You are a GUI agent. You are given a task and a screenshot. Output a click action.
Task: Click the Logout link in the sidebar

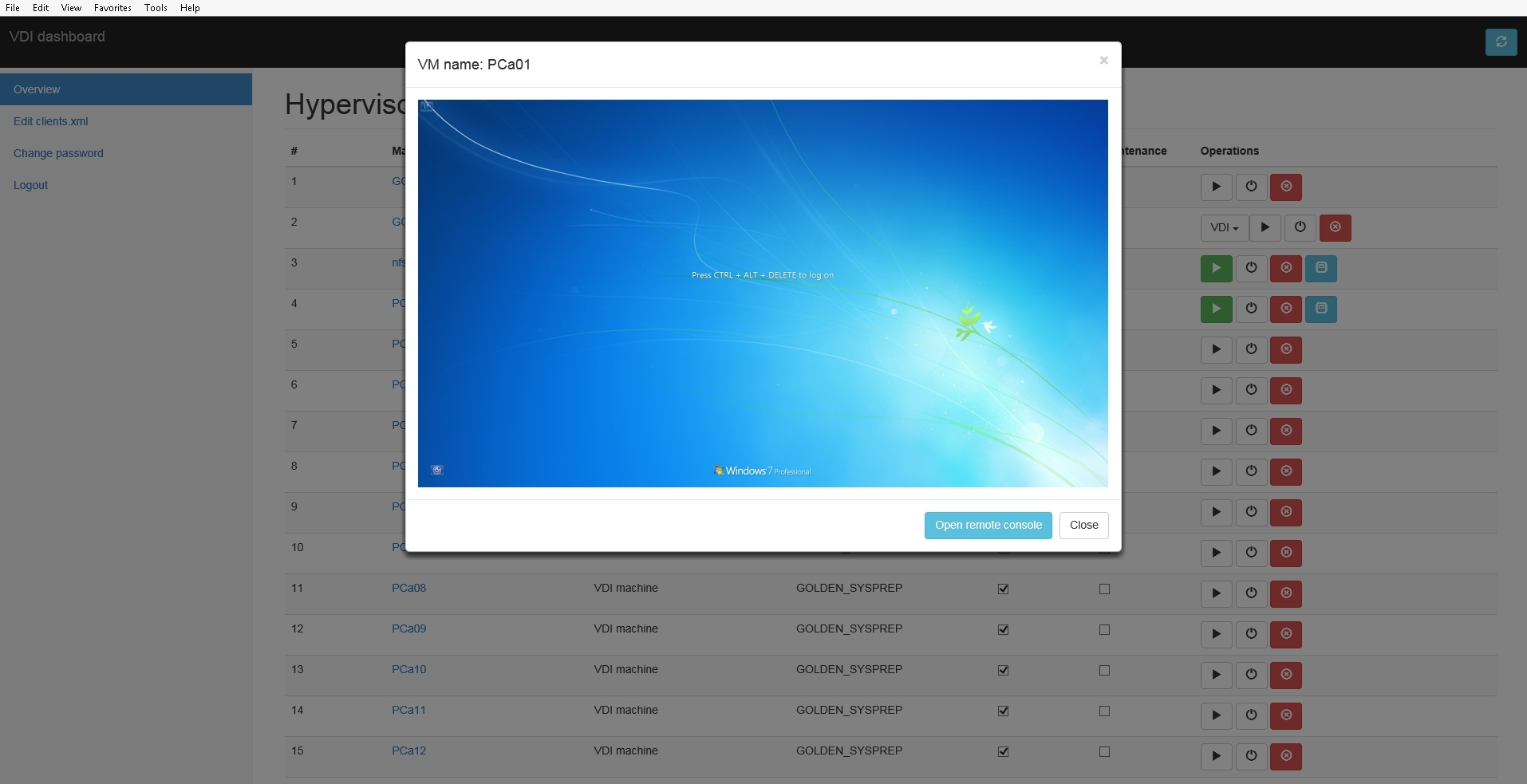coord(30,185)
